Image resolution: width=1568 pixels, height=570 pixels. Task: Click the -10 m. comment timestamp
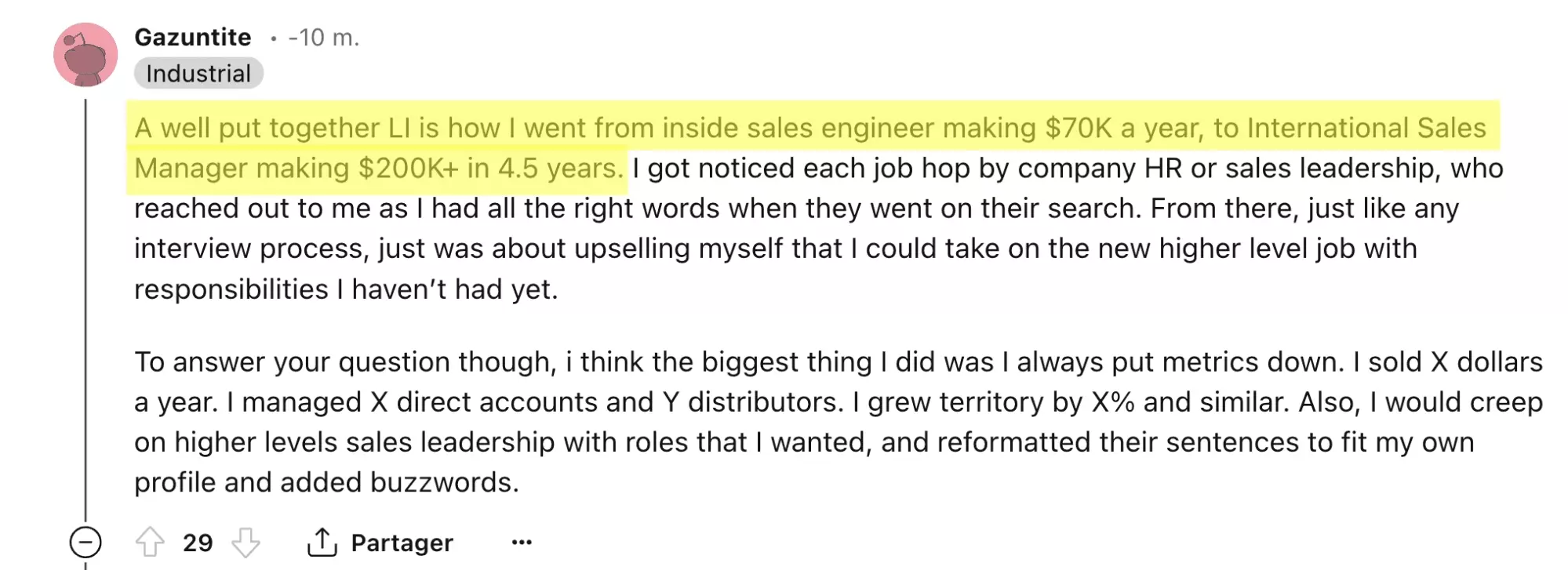point(323,37)
